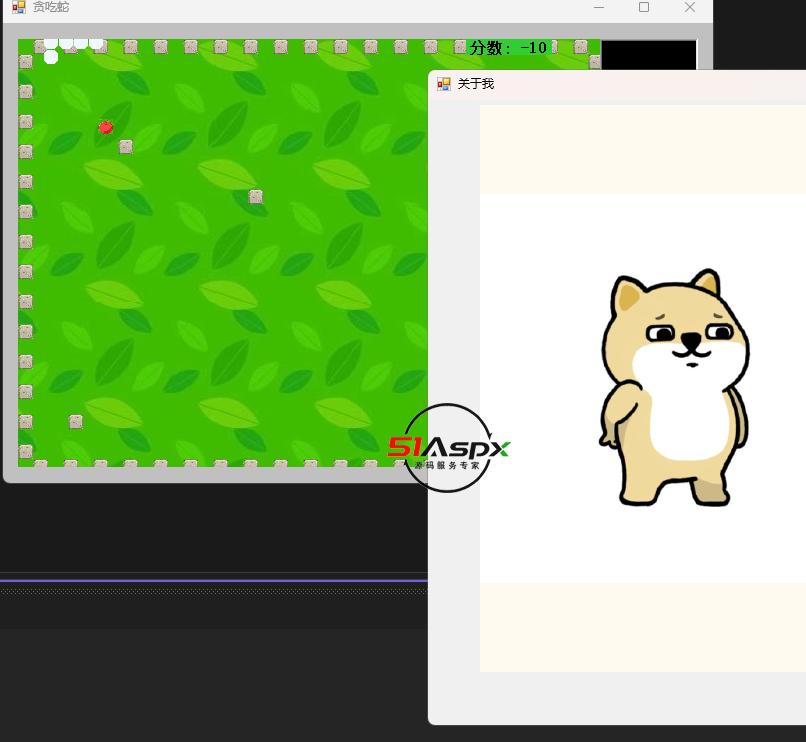Click the stone block beside the red apple
Image resolution: width=806 pixels, height=742 pixels.
[x=126, y=147]
